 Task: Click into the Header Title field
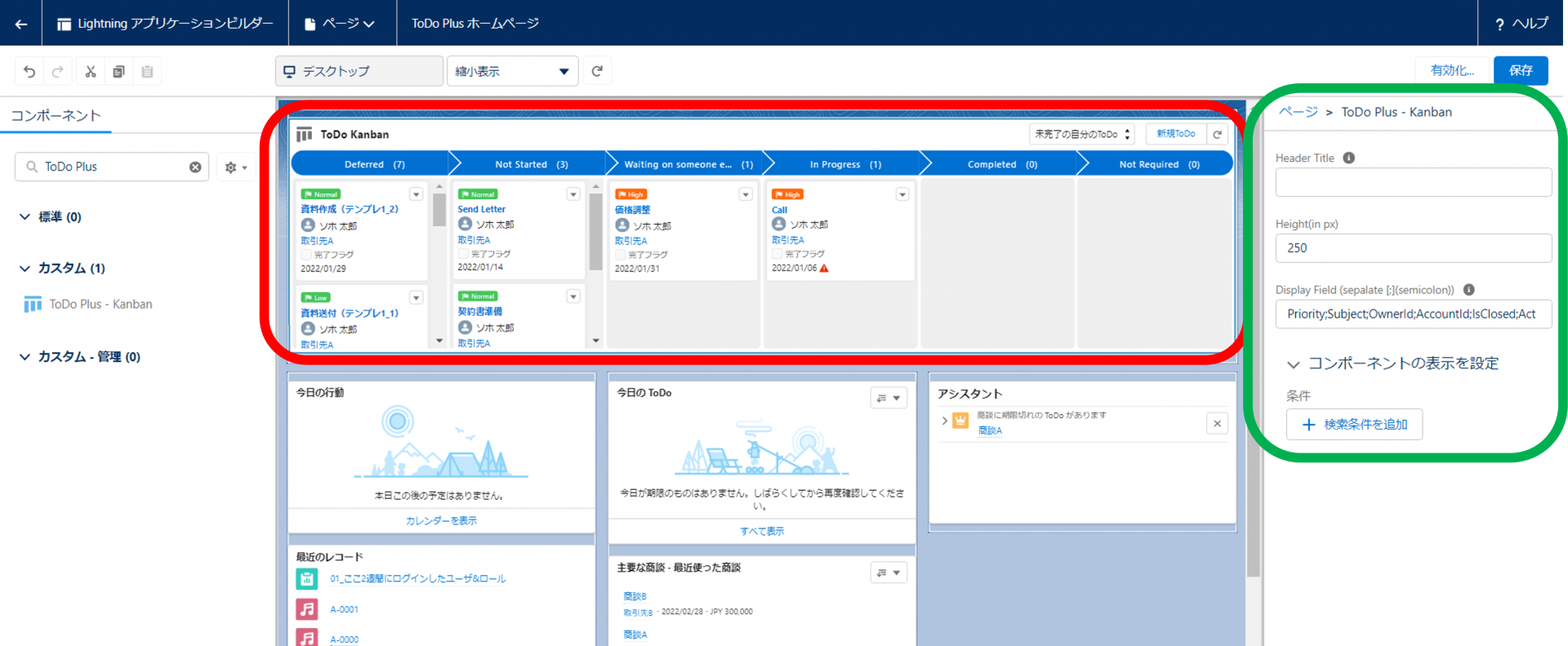point(1413,182)
